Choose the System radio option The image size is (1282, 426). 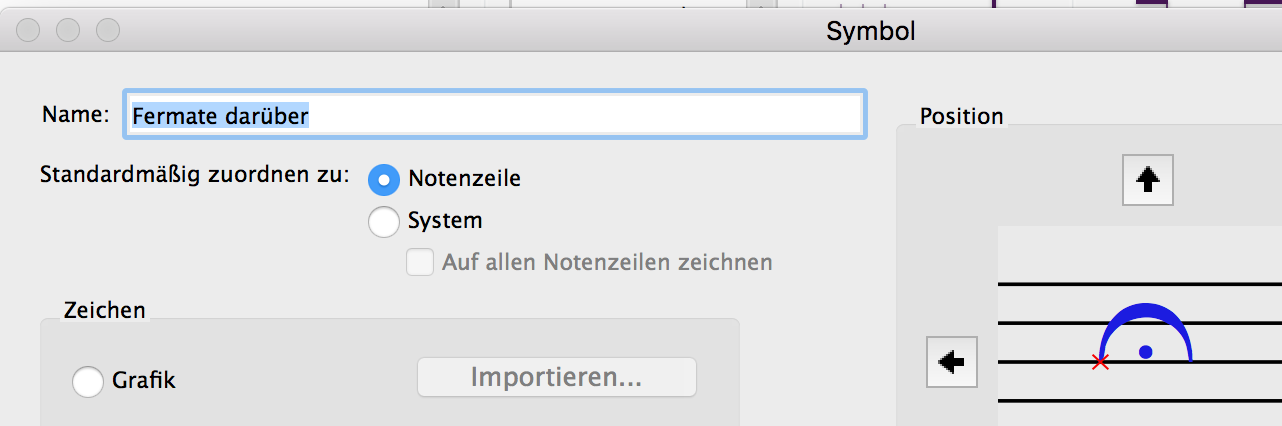tap(384, 221)
